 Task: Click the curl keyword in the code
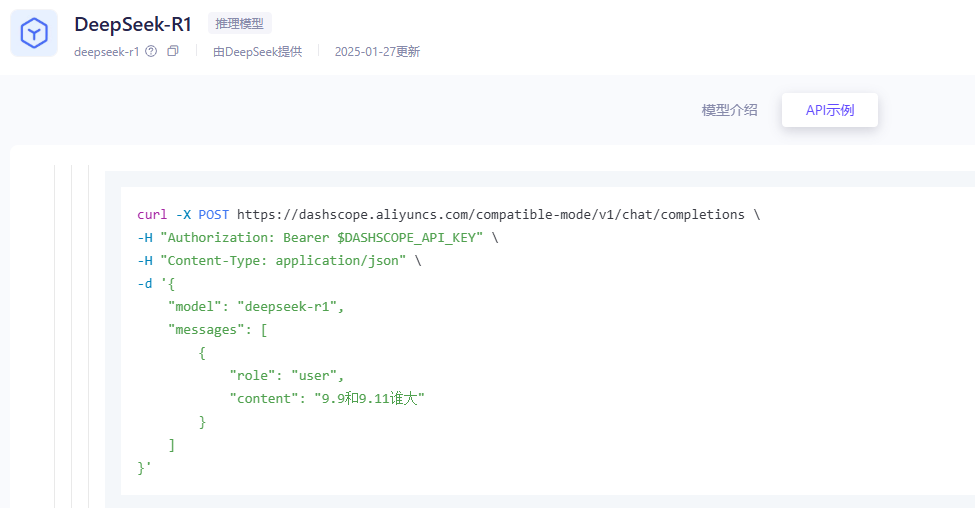(152, 215)
